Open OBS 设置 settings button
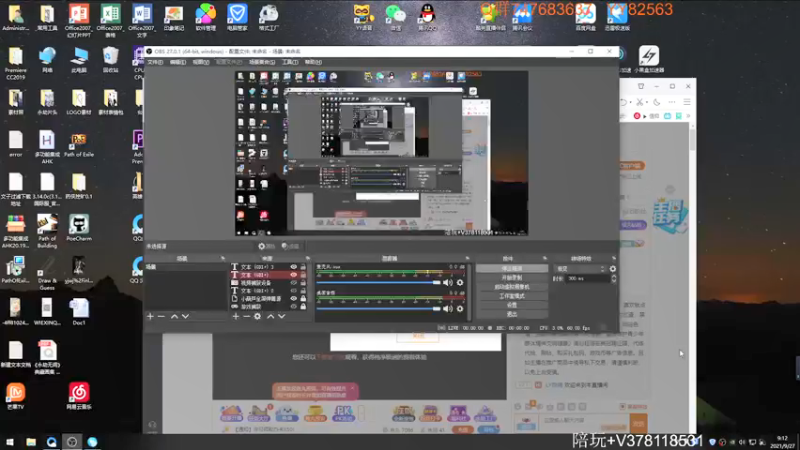 [x=512, y=305]
